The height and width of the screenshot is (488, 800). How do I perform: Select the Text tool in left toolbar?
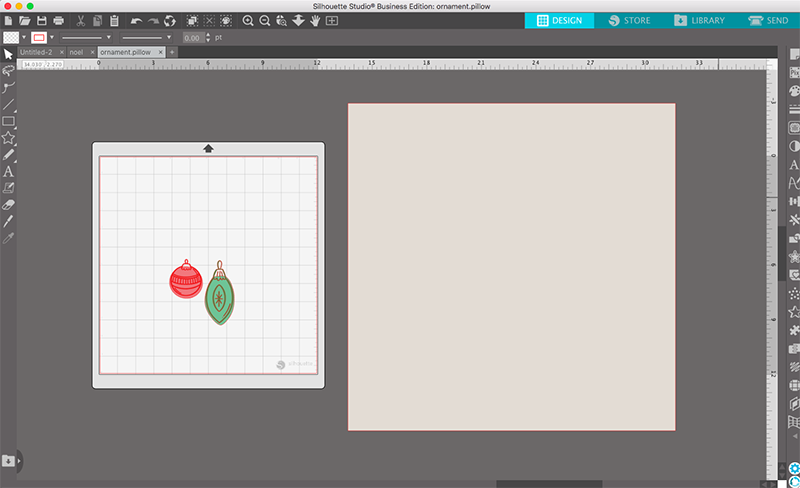pos(8,172)
